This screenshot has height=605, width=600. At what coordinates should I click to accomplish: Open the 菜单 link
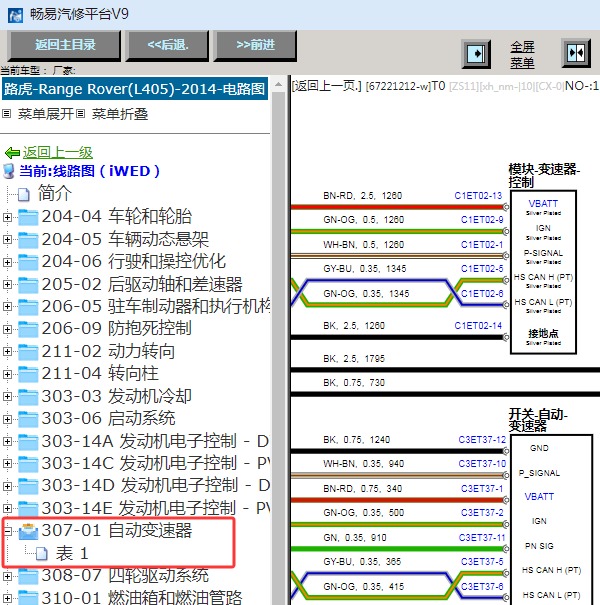click(x=522, y=63)
